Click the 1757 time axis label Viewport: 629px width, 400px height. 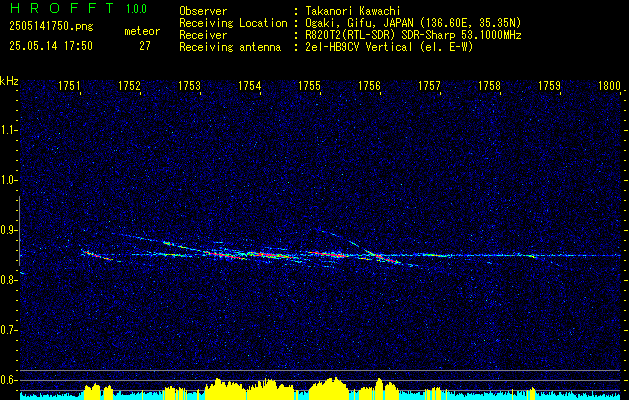tap(430, 86)
